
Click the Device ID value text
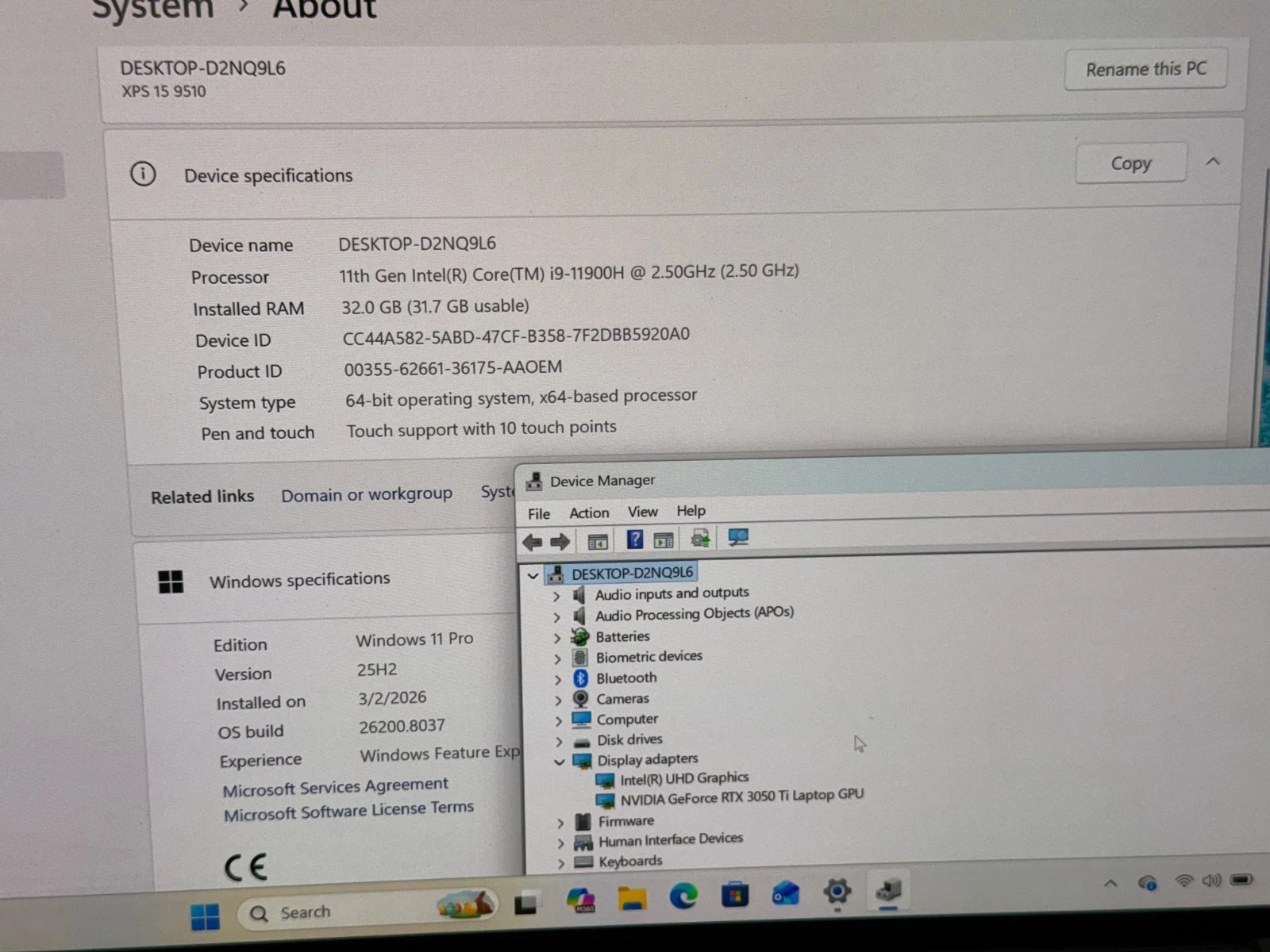(x=516, y=336)
